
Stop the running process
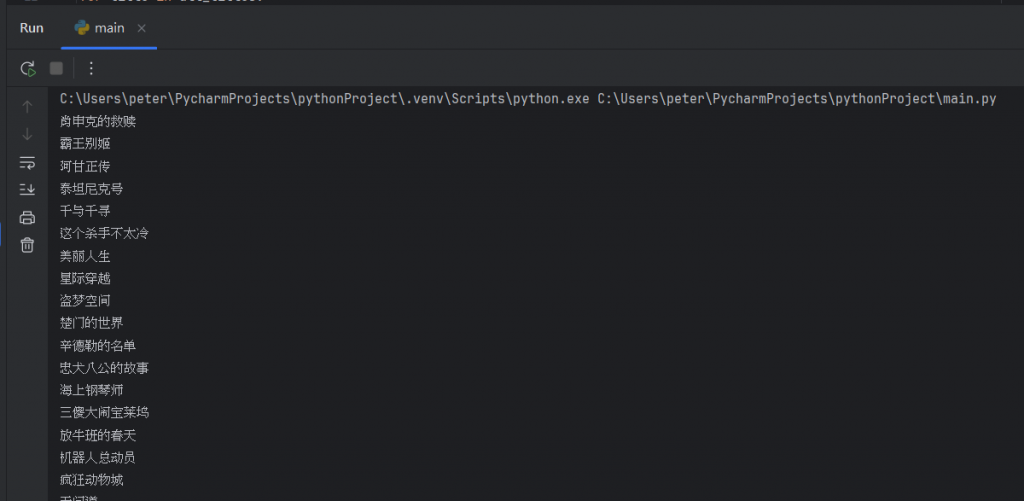point(56,68)
